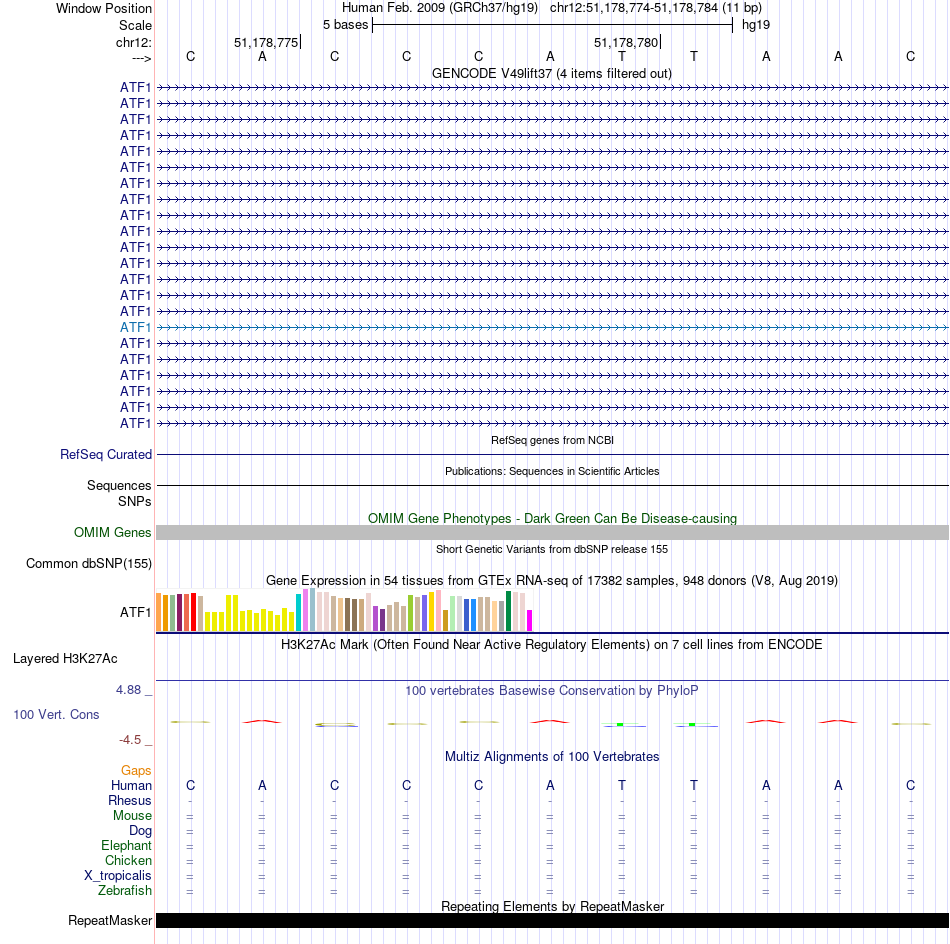Open the RefSeq genes from NCBI title
This screenshot has width=950, height=944.
coord(552,440)
